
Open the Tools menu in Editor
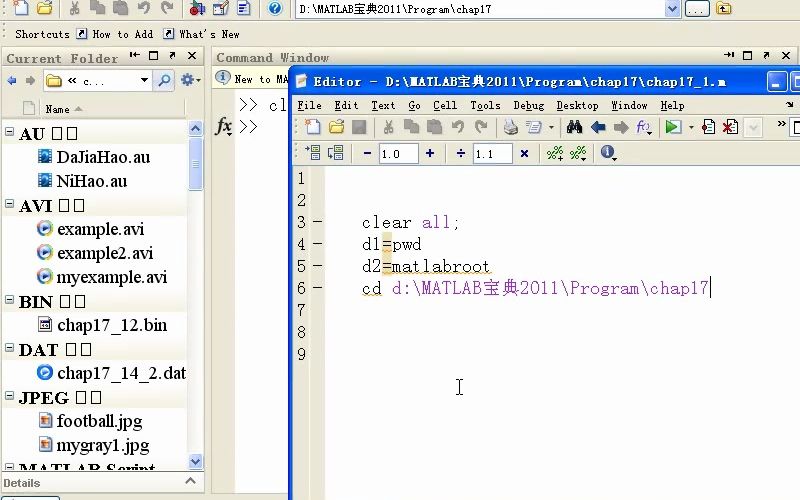pos(485,105)
